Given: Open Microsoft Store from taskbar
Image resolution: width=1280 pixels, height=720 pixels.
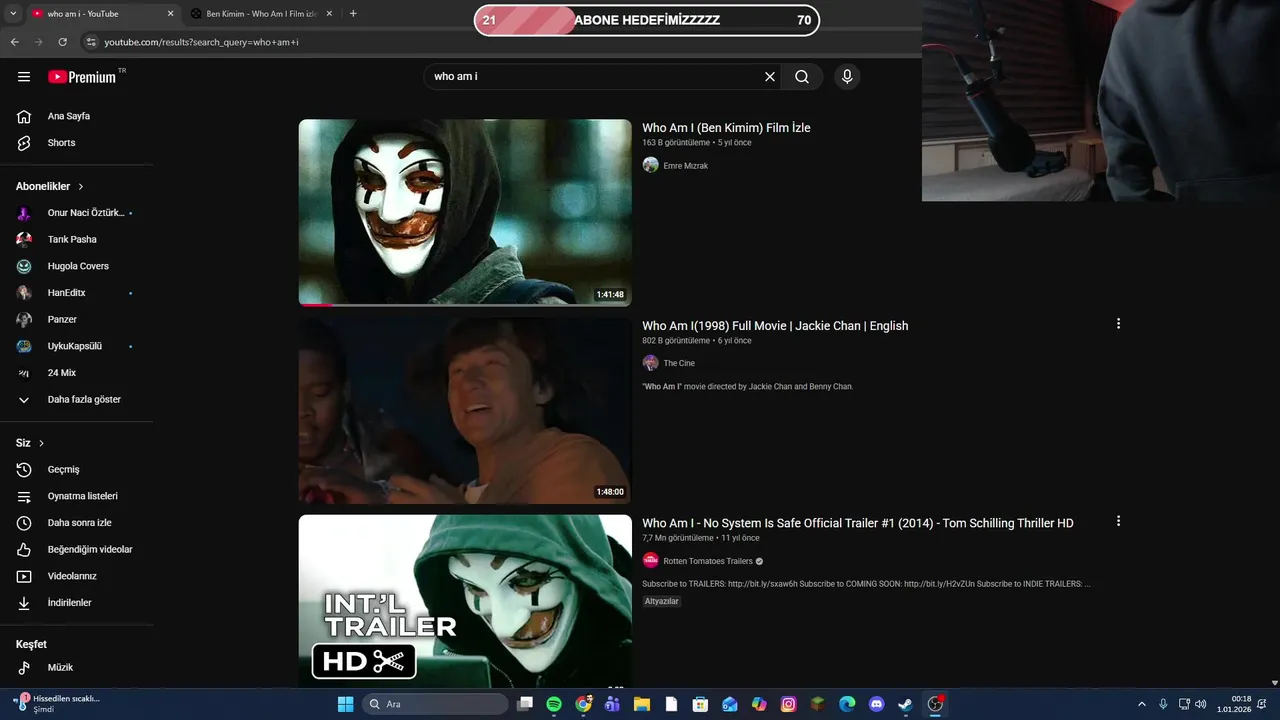Looking at the screenshot, I should (700, 704).
